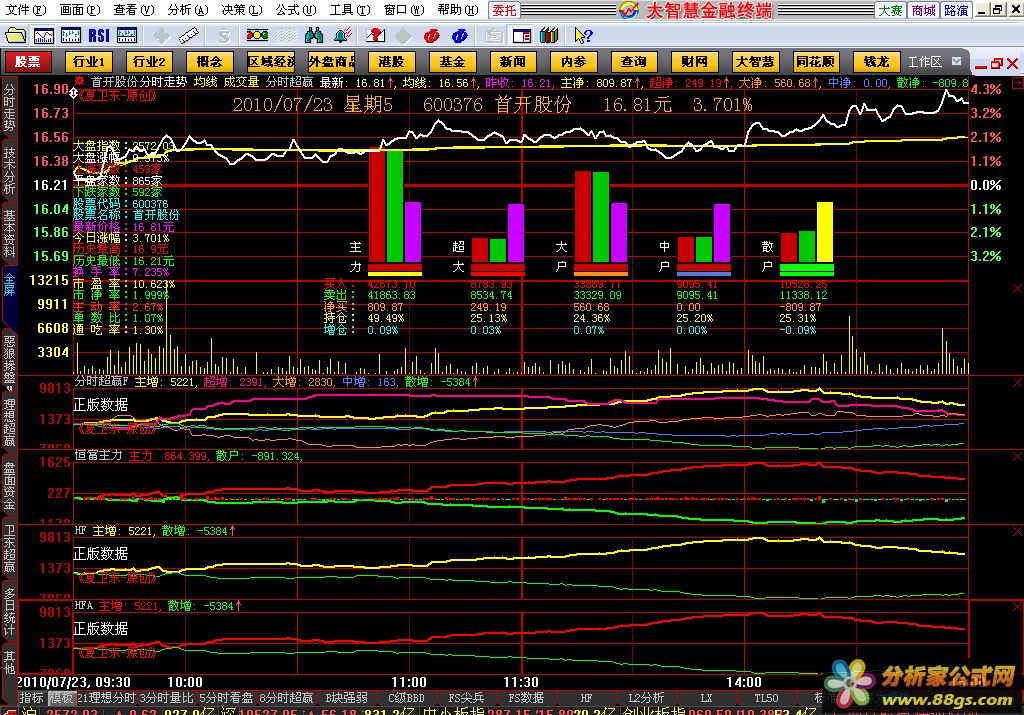Click the 大赛 button in title bar
This screenshot has height=715, width=1024.
coord(890,10)
